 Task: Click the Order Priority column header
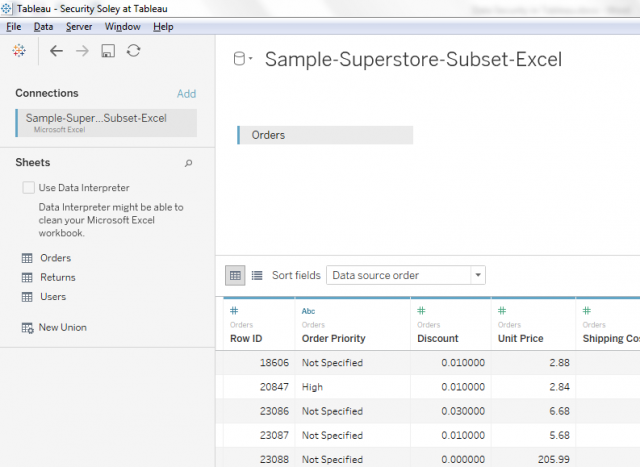tap(333, 338)
